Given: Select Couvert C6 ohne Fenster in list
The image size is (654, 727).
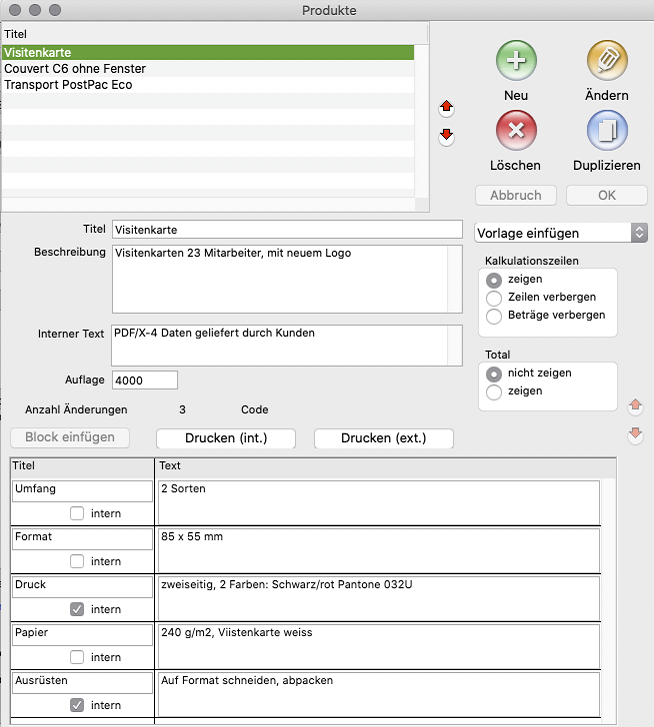Looking at the screenshot, I should tap(75, 69).
